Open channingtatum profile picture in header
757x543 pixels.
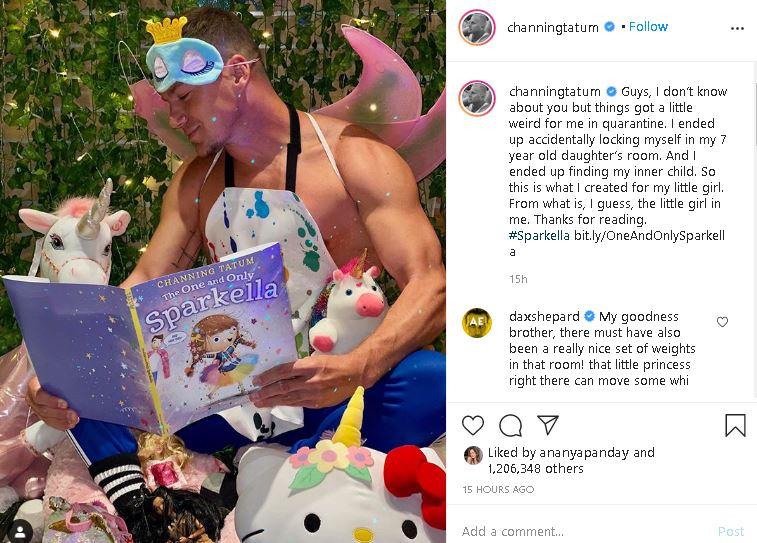coord(477,27)
